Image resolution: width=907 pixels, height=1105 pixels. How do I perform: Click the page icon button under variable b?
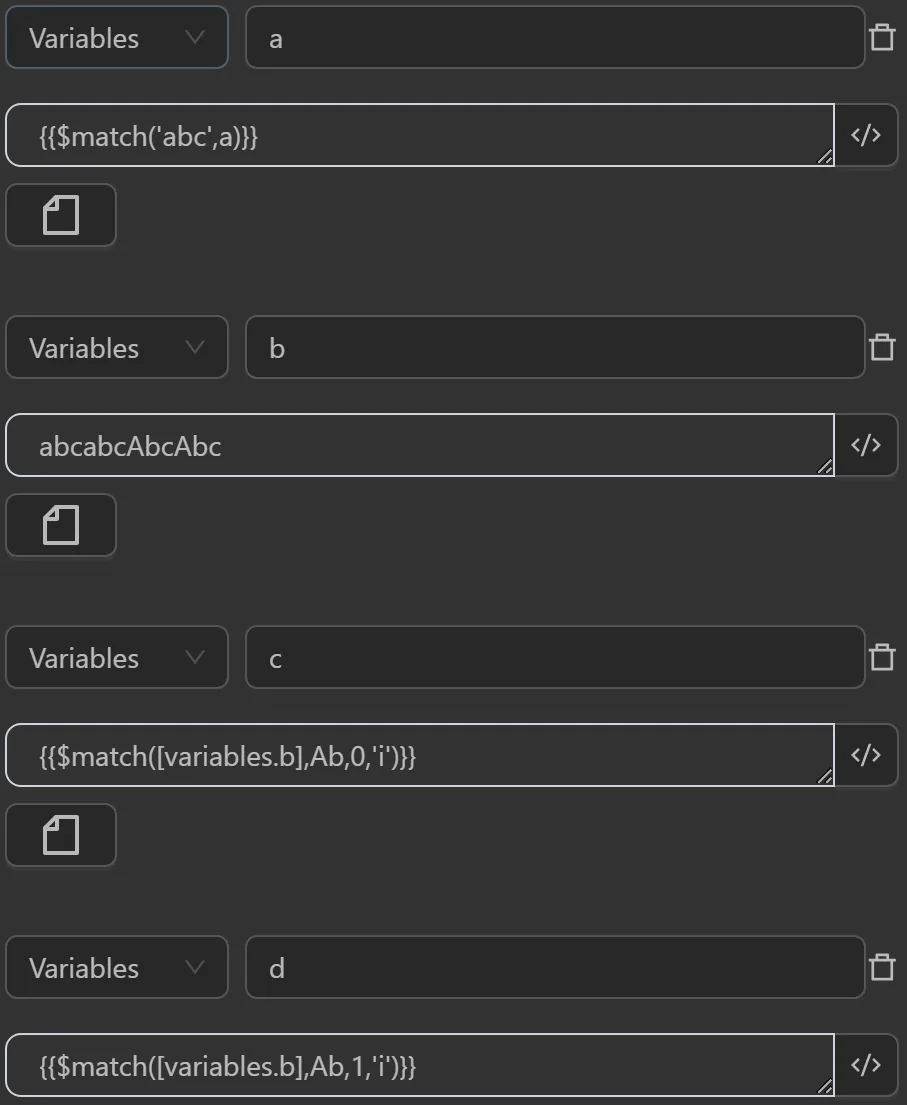click(x=61, y=525)
